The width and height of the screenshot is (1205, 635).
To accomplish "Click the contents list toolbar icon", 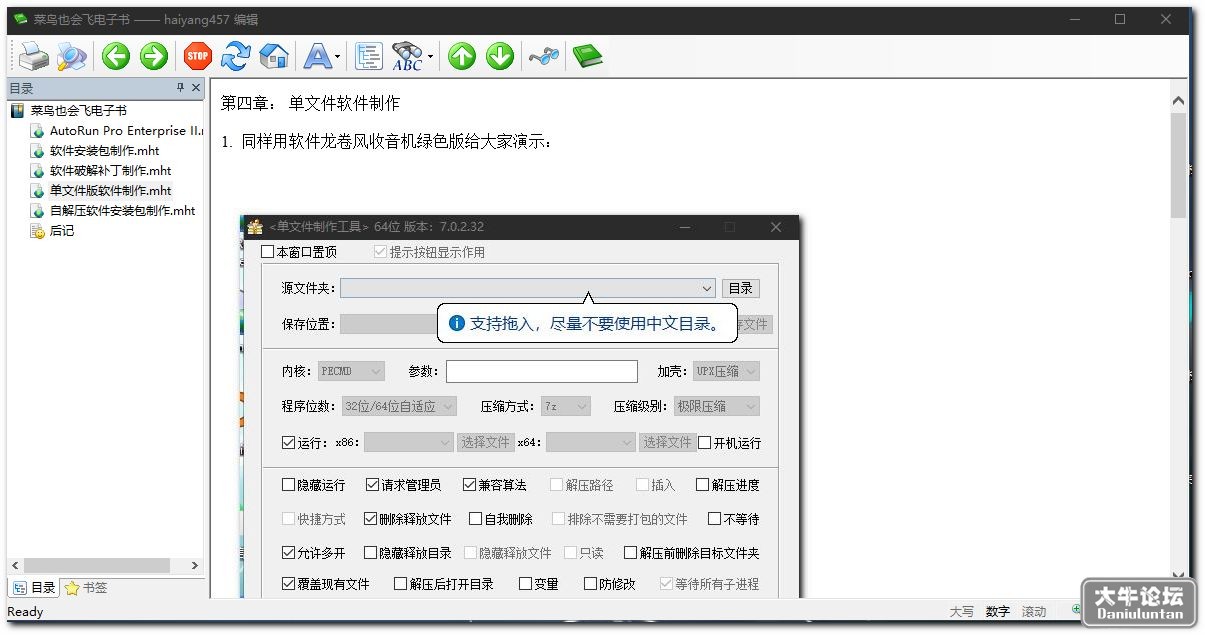I will point(369,56).
